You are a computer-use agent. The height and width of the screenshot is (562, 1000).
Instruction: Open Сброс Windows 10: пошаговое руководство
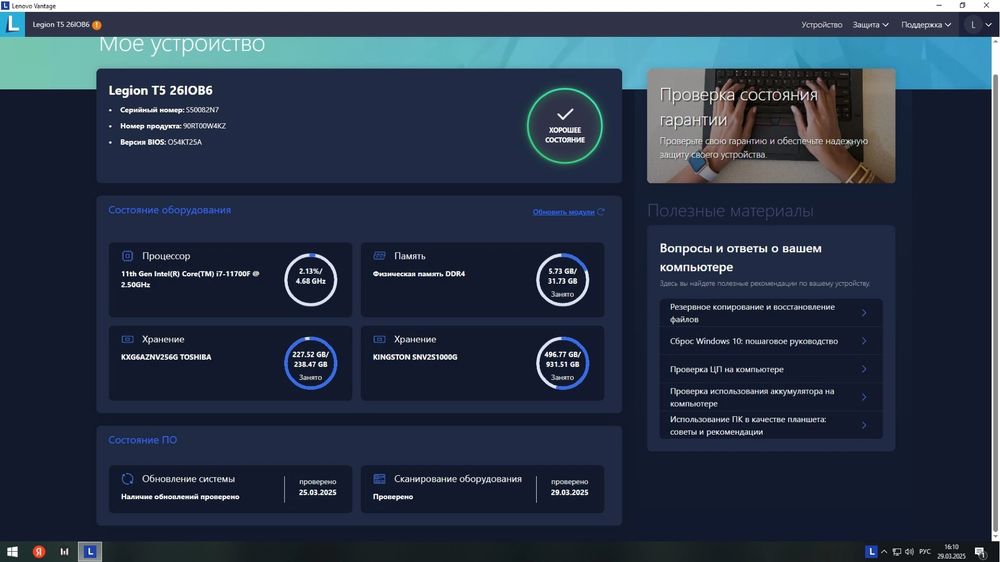tap(771, 341)
